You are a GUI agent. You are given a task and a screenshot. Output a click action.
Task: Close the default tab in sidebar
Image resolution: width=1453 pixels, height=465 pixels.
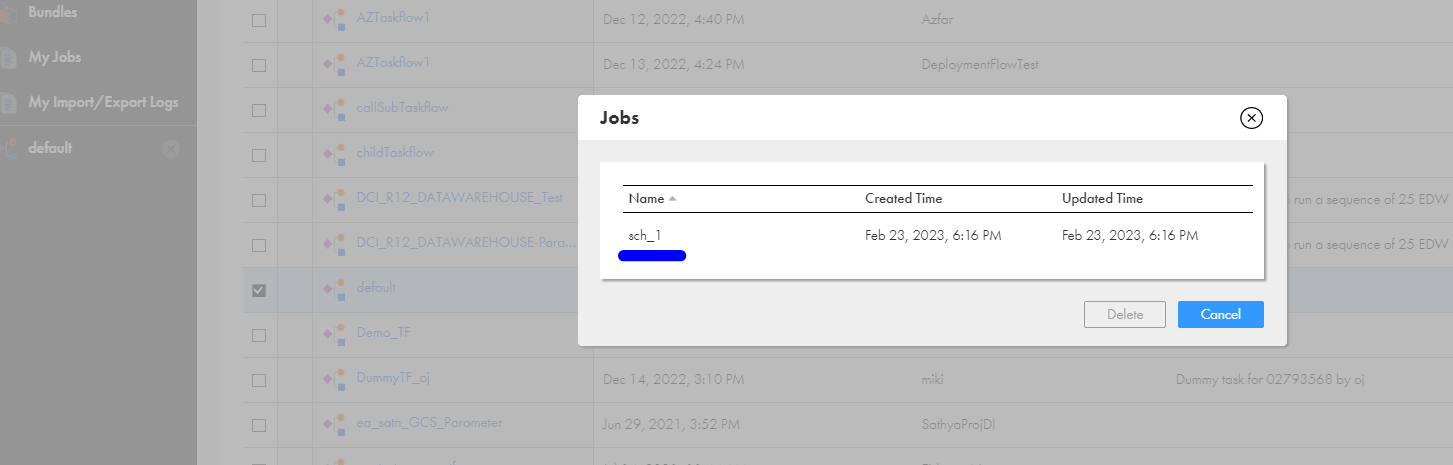coord(171,149)
